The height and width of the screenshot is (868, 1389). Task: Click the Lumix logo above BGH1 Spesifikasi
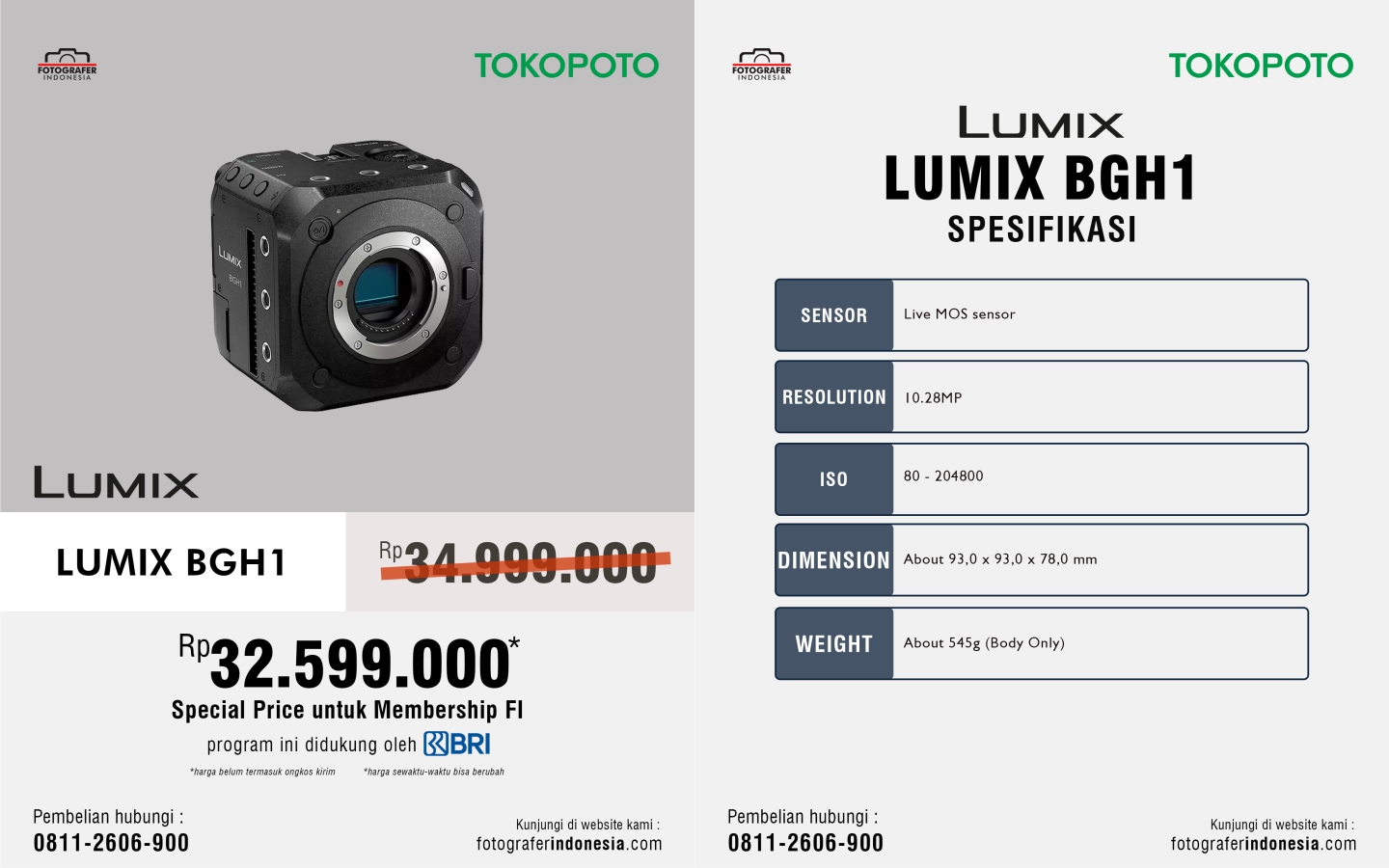click(1041, 122)
